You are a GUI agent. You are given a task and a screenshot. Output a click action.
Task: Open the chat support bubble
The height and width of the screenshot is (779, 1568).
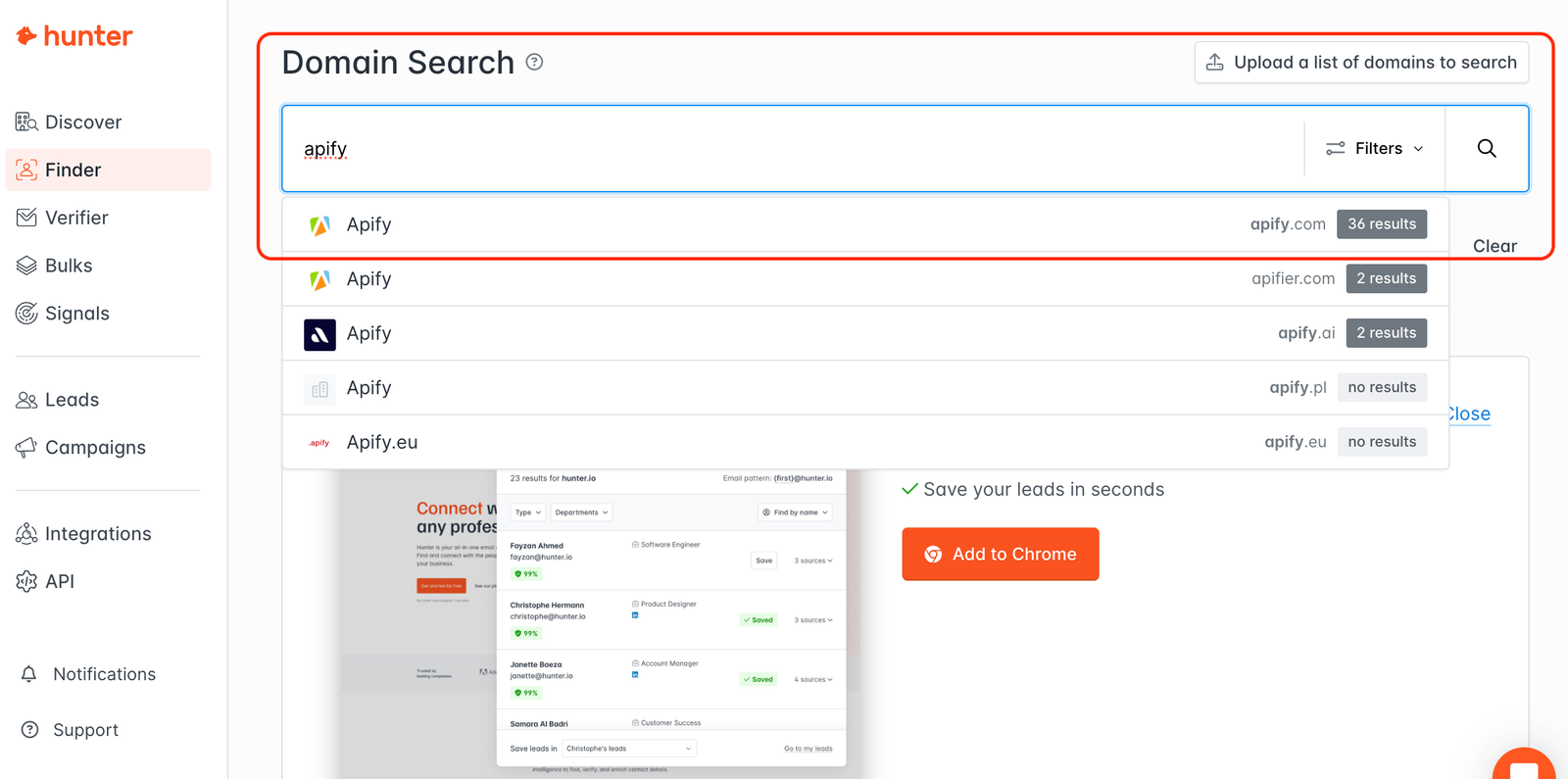click(x=1524, y=764)
